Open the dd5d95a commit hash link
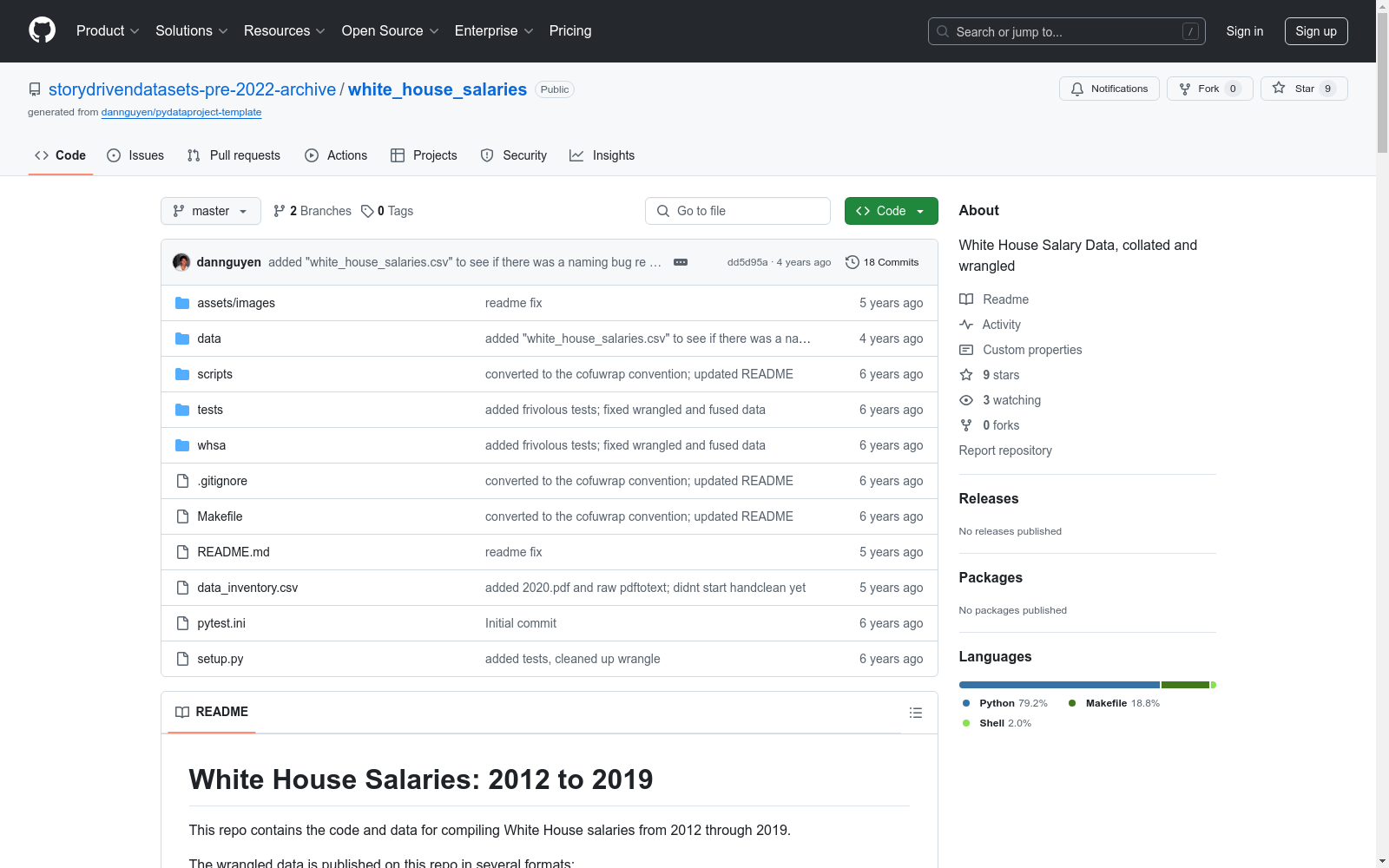This screenshot has width=1389, height=868. tap(747, 262)
